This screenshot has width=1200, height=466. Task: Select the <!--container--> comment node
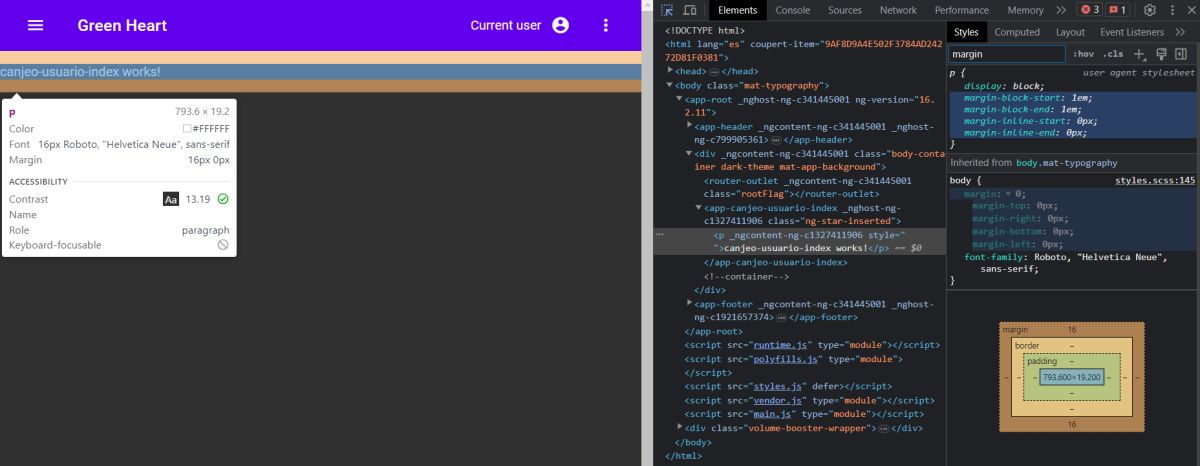click(747, 276)
